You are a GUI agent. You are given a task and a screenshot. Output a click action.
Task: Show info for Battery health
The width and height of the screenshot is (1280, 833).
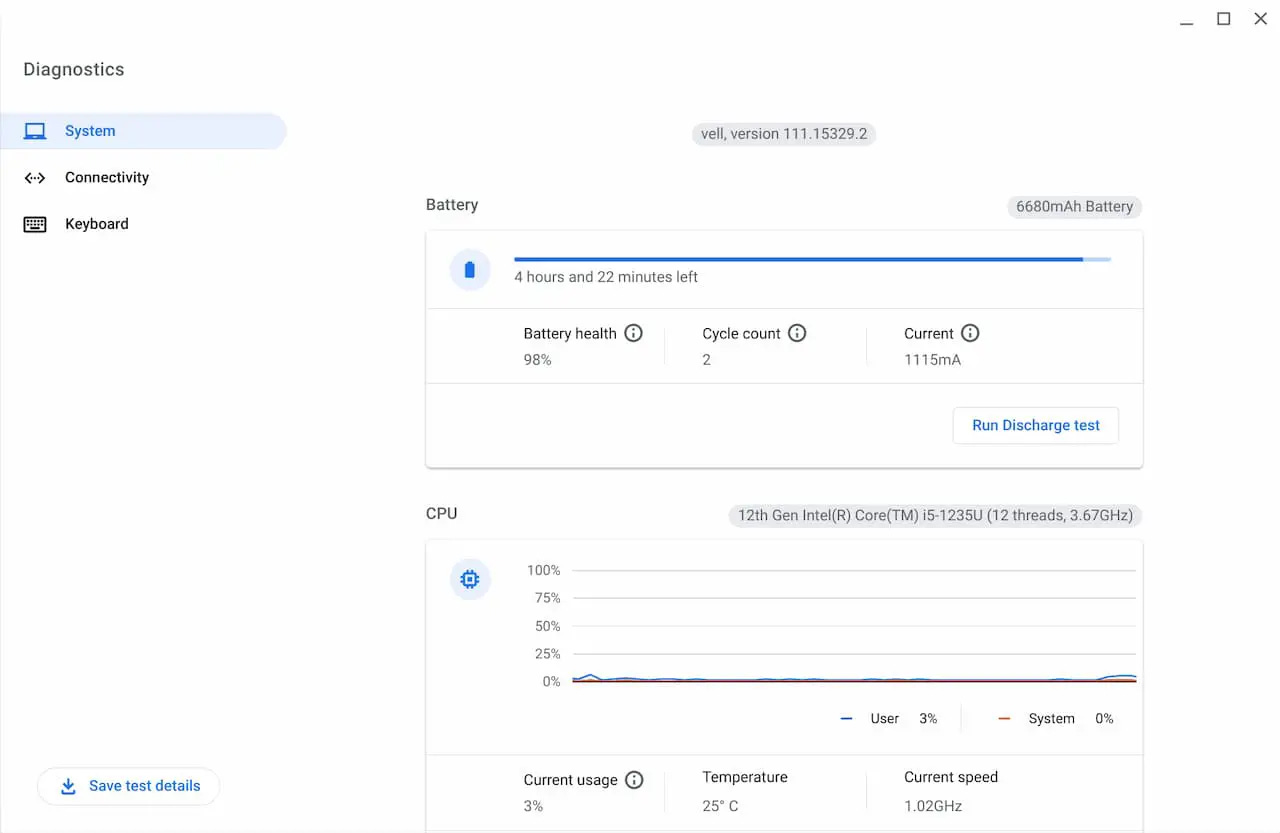(633, 333)
